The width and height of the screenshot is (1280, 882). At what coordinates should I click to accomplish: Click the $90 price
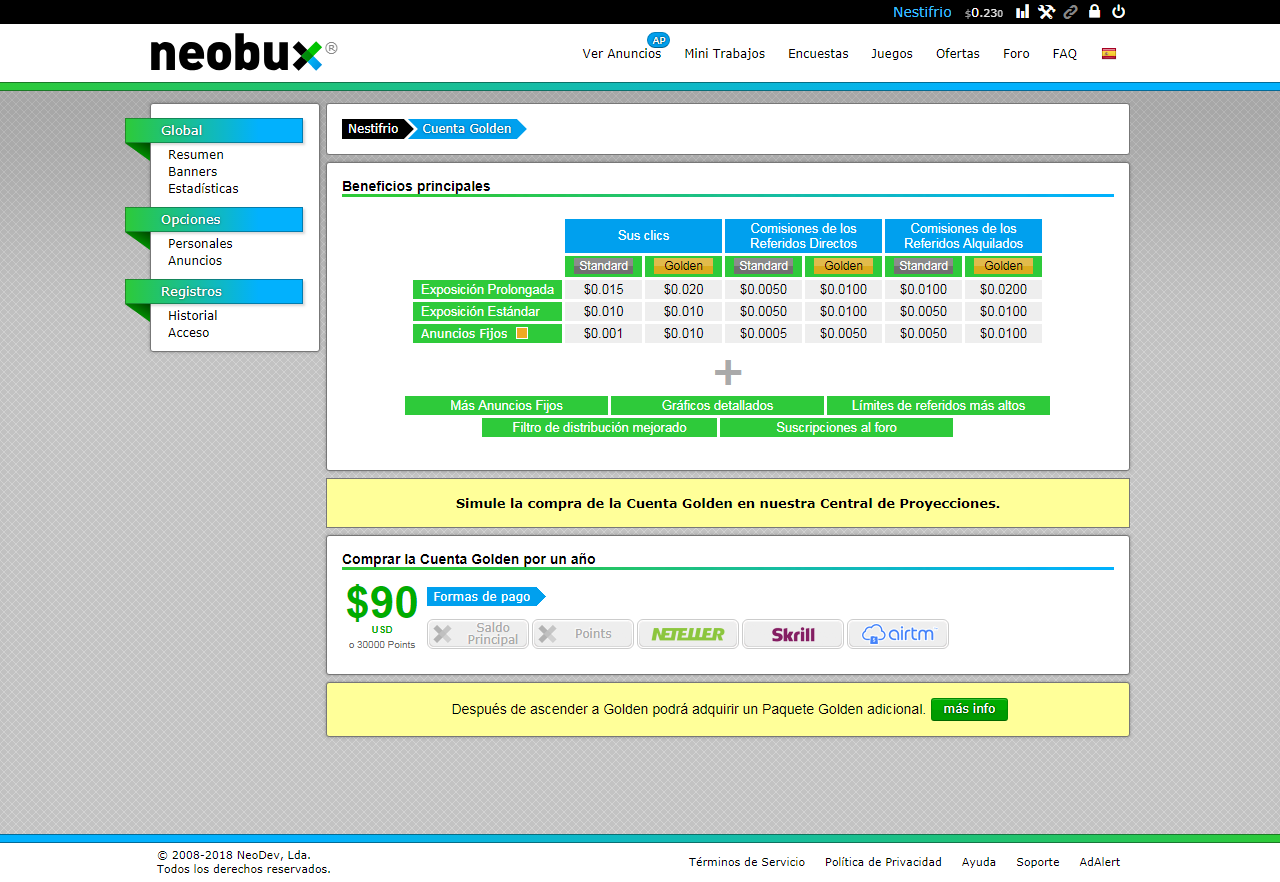click(x=382, y=603)
